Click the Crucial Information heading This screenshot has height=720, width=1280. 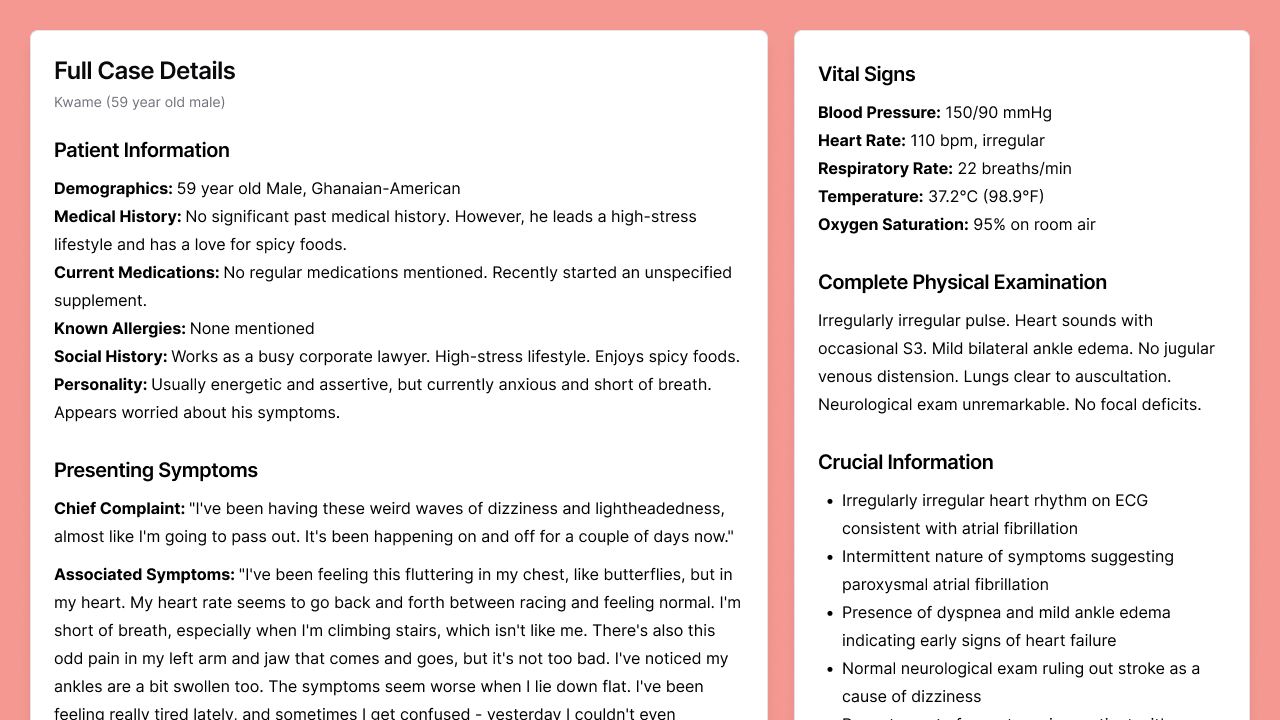click(x=905, y=462)
